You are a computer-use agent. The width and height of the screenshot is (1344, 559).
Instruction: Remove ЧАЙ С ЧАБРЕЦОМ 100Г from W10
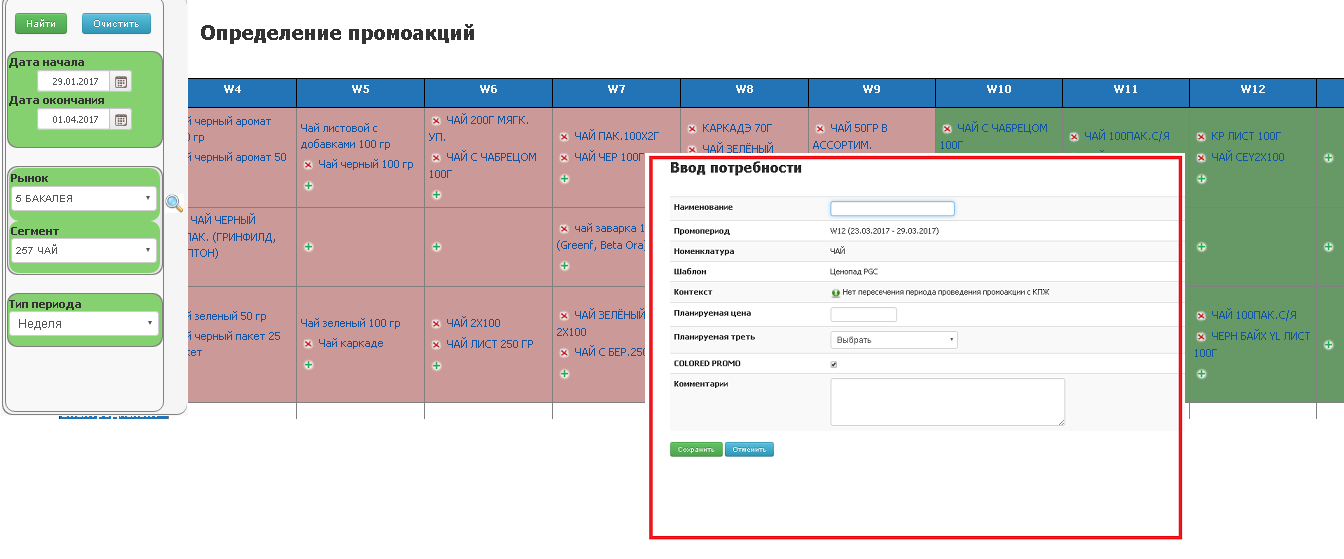pos(946,129)
